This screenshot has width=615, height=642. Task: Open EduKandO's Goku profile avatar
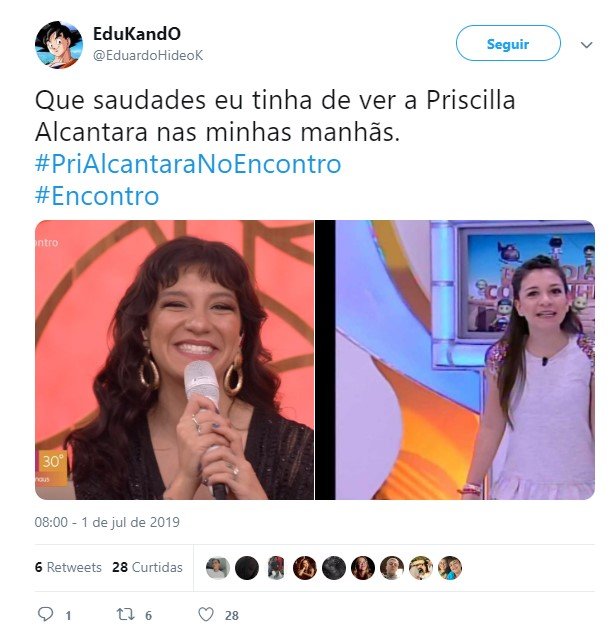tap(59, 45)
